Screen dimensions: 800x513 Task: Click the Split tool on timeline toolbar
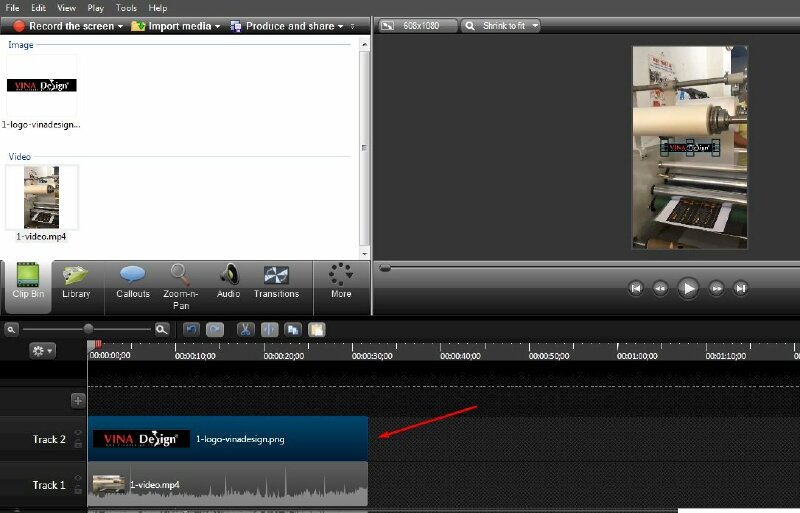269,329
